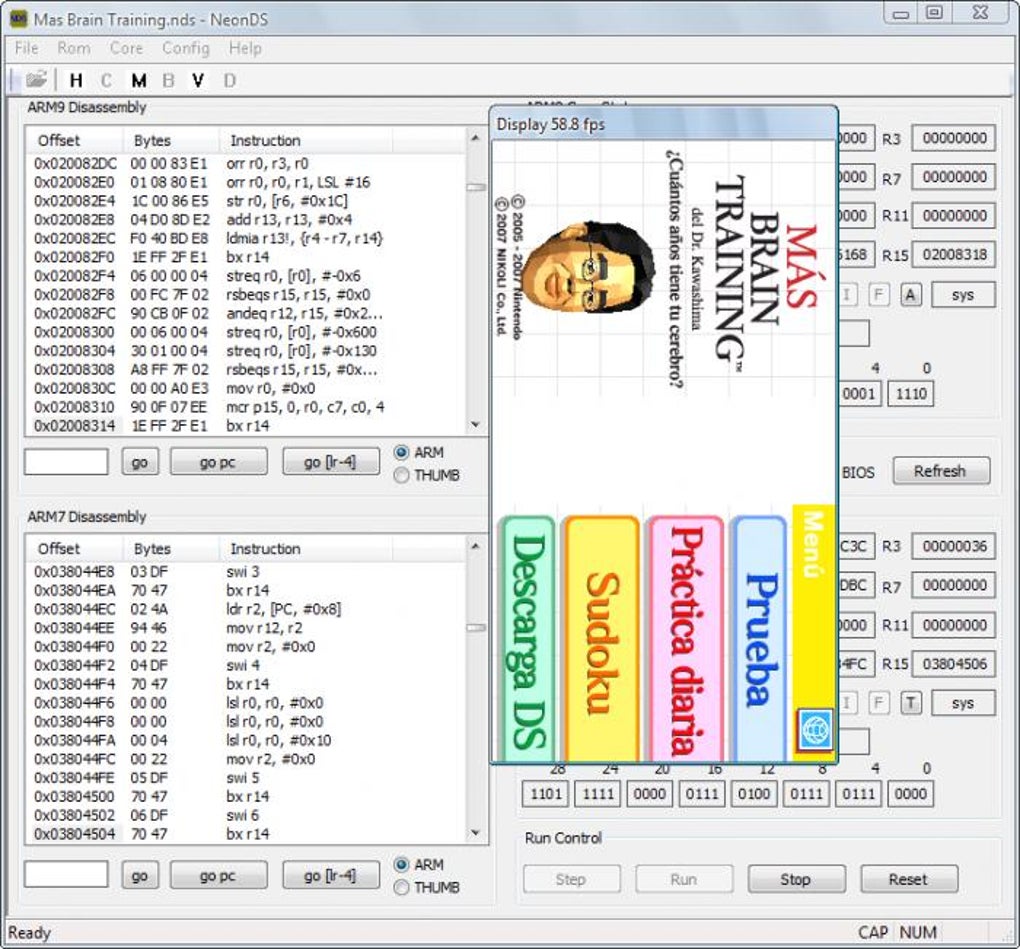Viewport: 1020px width, 949px height.
Task: Click ARM9 Offset column header
Action: click(x=74, y=140)
